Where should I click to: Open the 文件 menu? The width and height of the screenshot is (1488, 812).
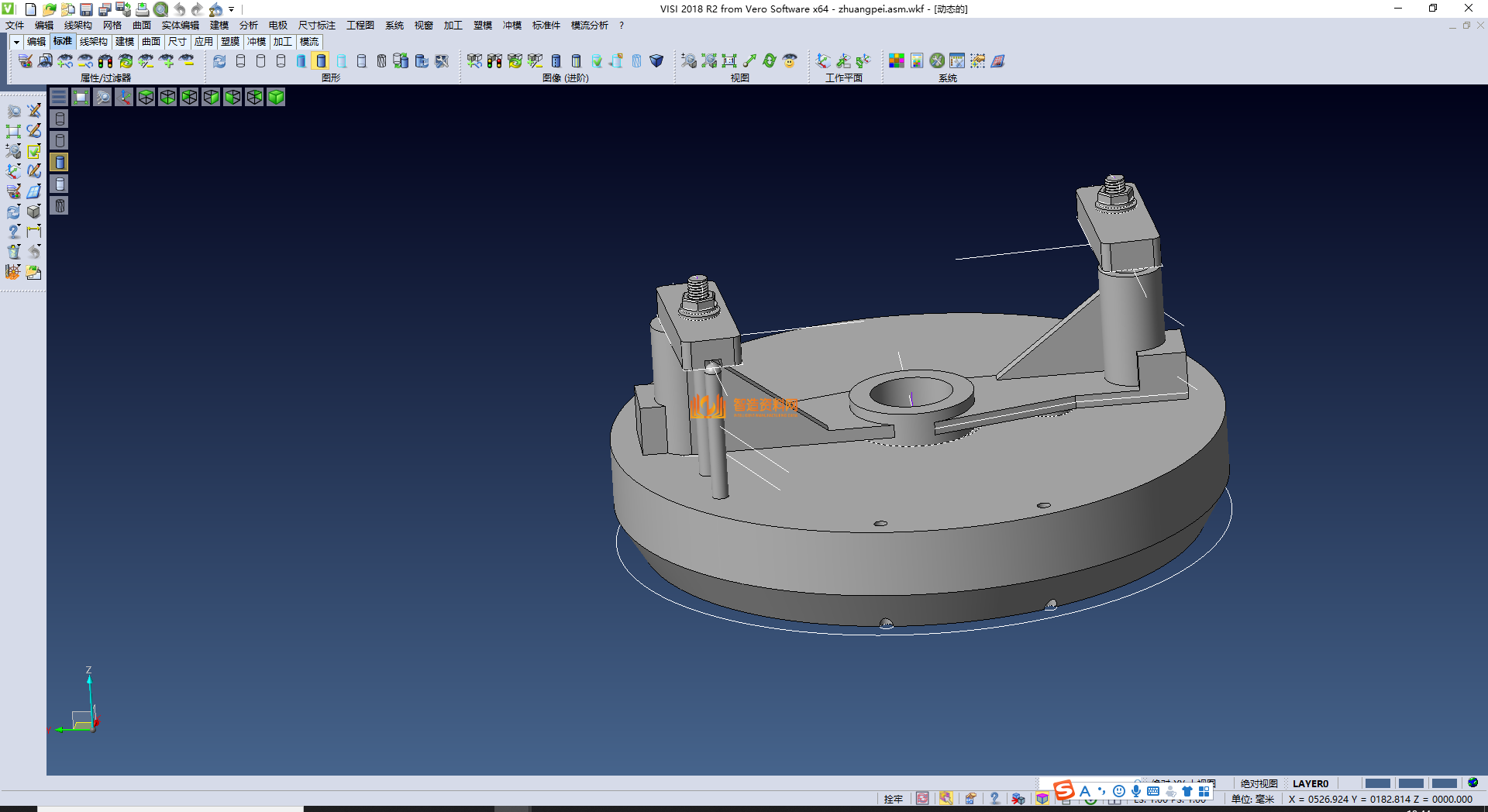click(x=15, y=26)
